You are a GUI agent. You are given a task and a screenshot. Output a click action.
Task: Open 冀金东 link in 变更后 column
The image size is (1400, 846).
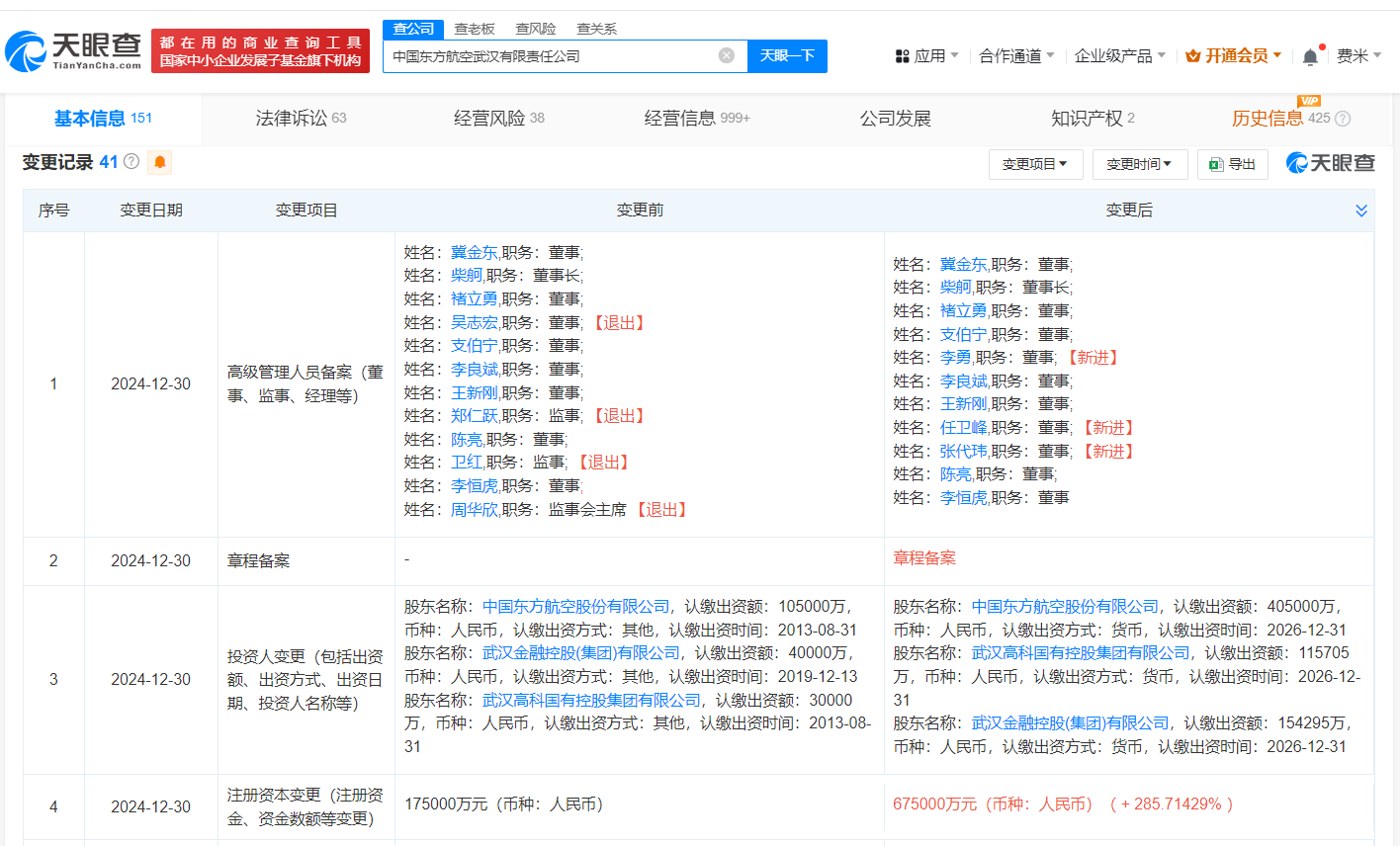point(964,265)
